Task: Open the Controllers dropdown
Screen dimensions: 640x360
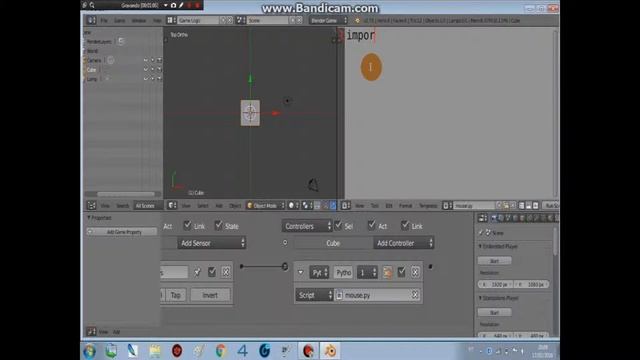Action: point(307,226)
